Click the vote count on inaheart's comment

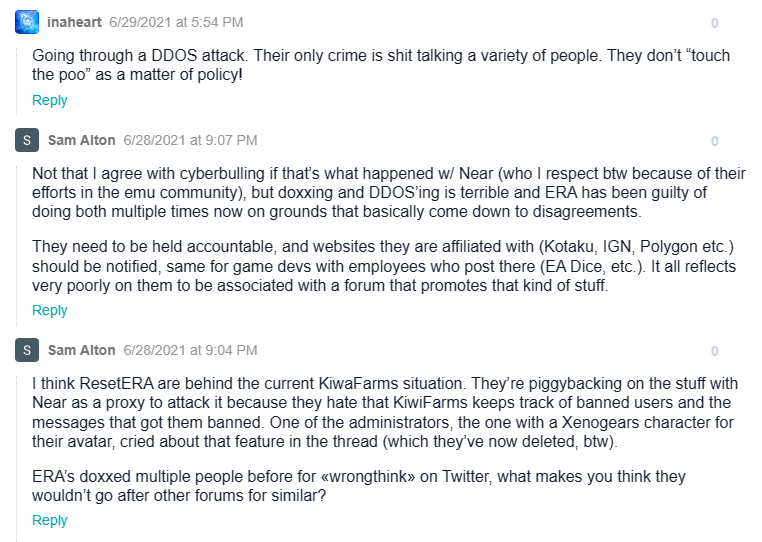pyautogui.click(x=714, y=23)
